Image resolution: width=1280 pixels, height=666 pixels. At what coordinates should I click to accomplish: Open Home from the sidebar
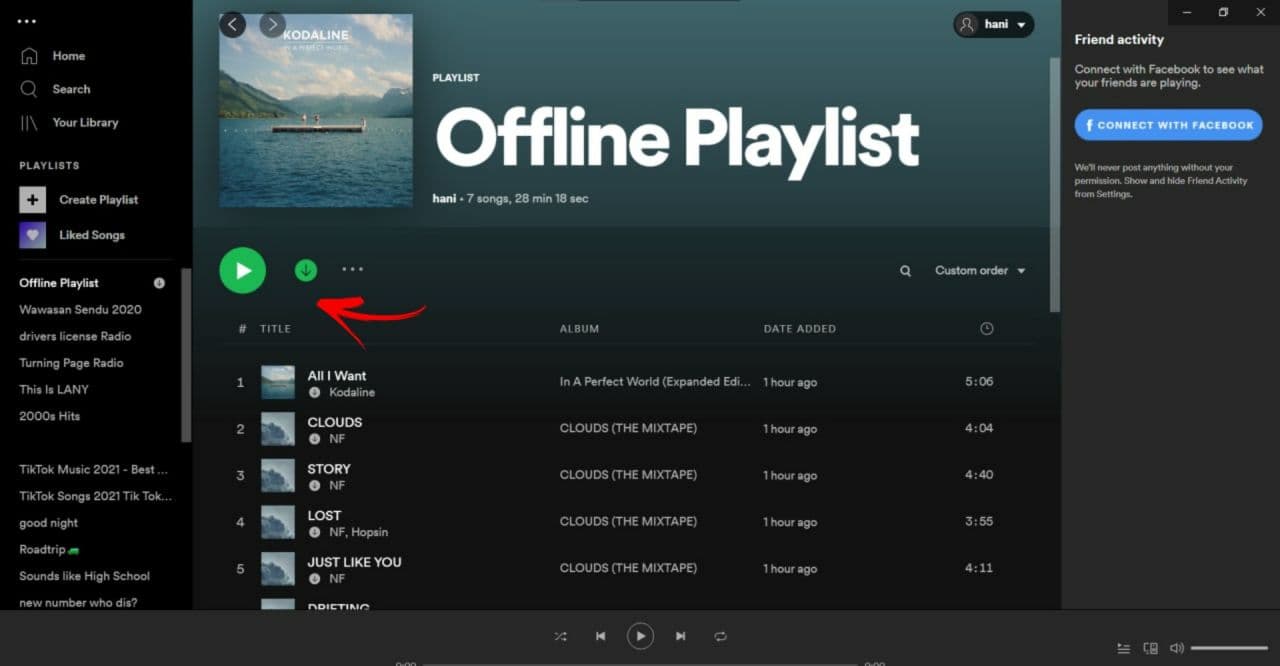click(x=68, y=56)
